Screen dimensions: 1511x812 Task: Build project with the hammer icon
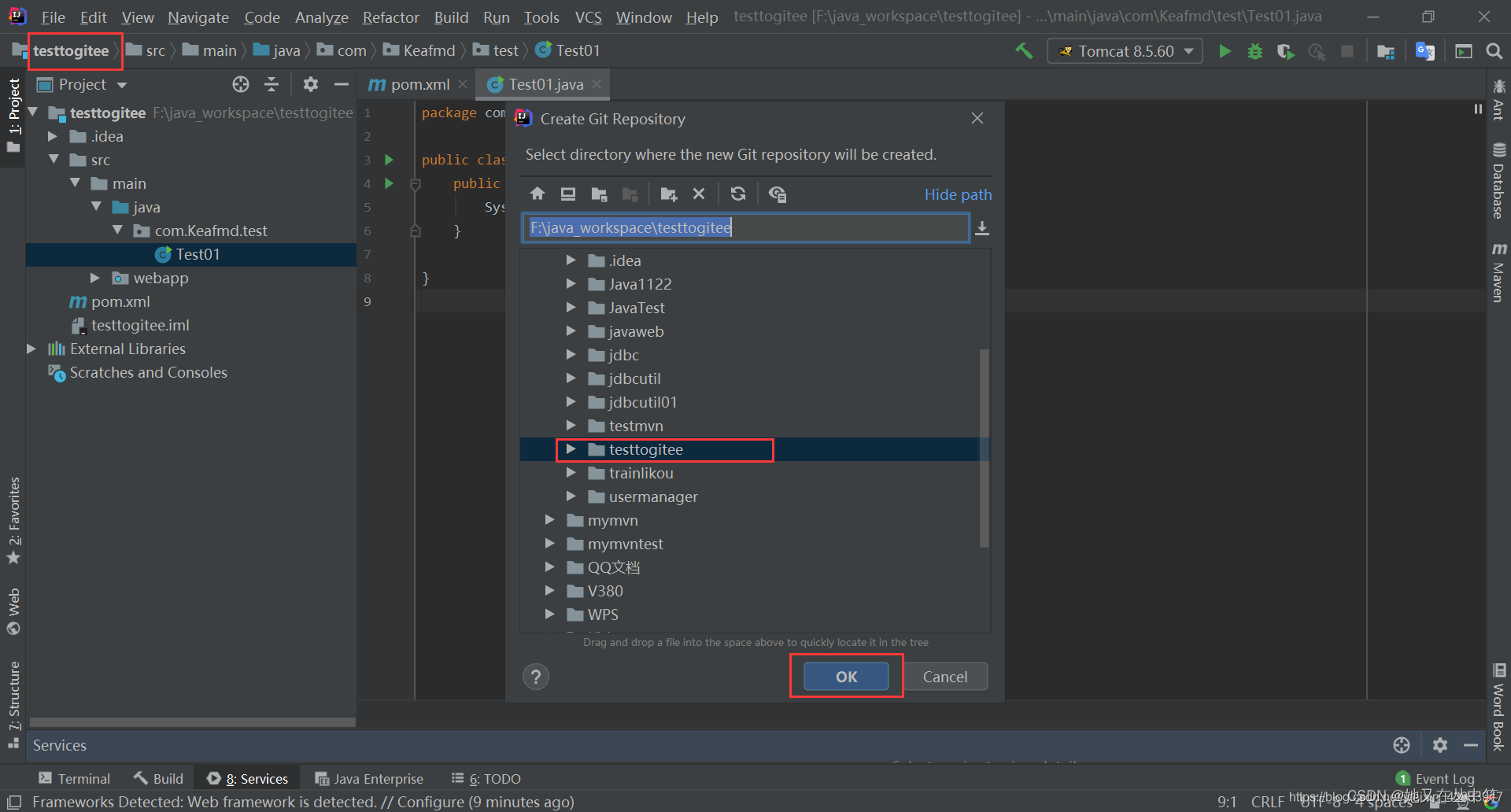[1024, 51]
